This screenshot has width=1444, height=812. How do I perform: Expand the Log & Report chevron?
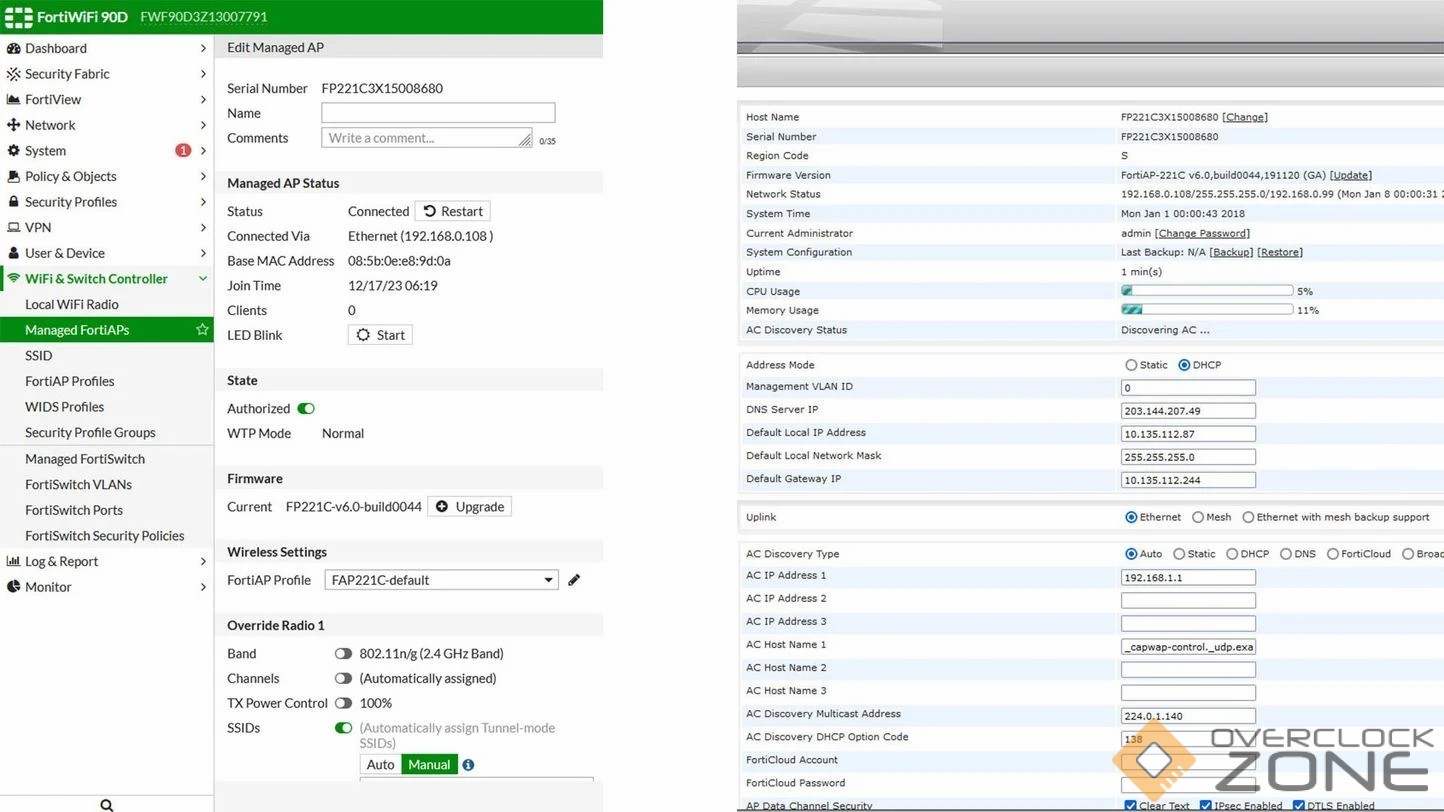point(203,561)
